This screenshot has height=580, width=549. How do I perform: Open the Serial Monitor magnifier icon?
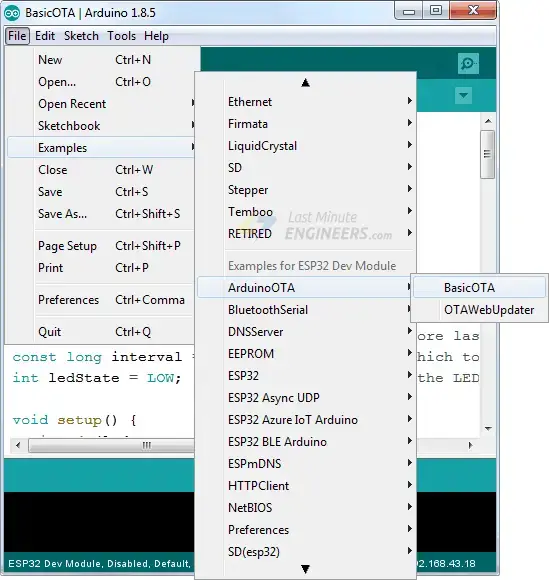point(468,64)
